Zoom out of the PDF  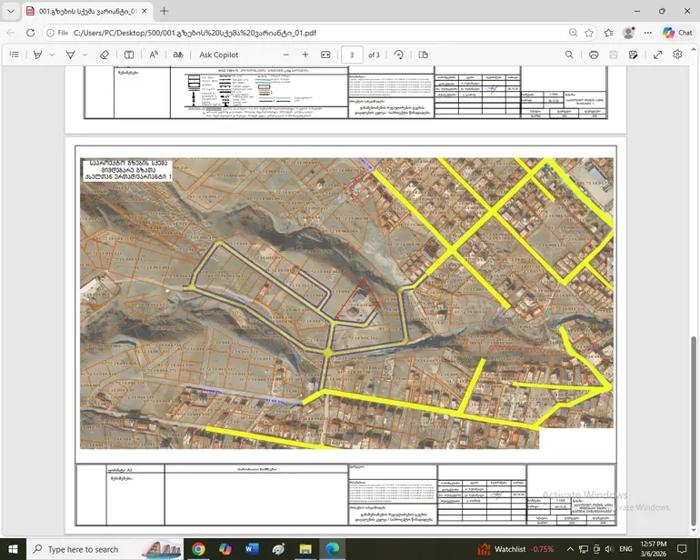click(286, 54)
